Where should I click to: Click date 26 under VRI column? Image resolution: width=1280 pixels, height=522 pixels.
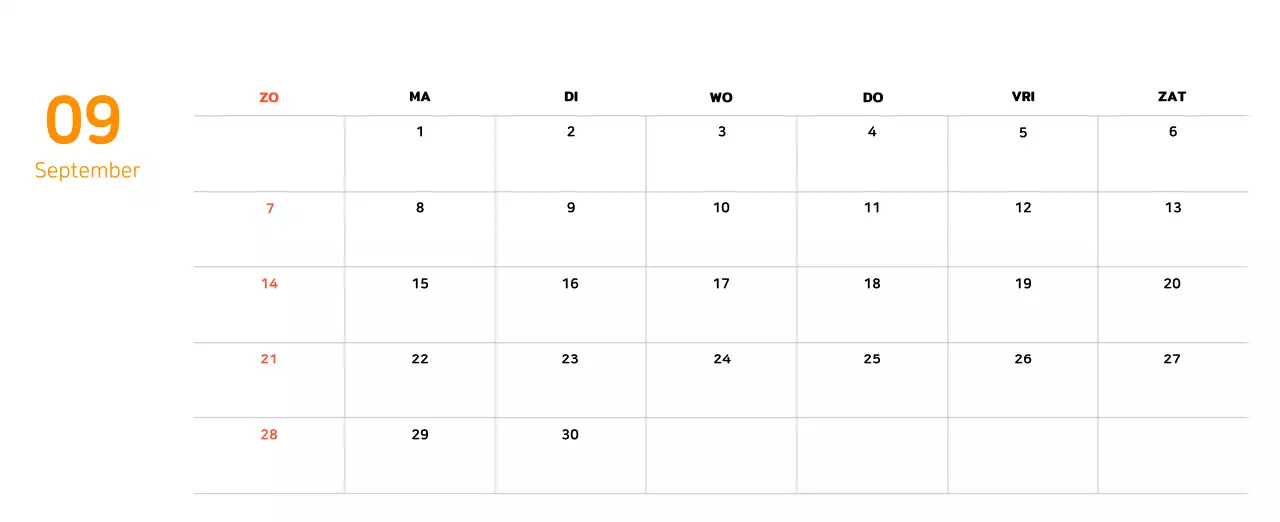tap(1023, 359)
